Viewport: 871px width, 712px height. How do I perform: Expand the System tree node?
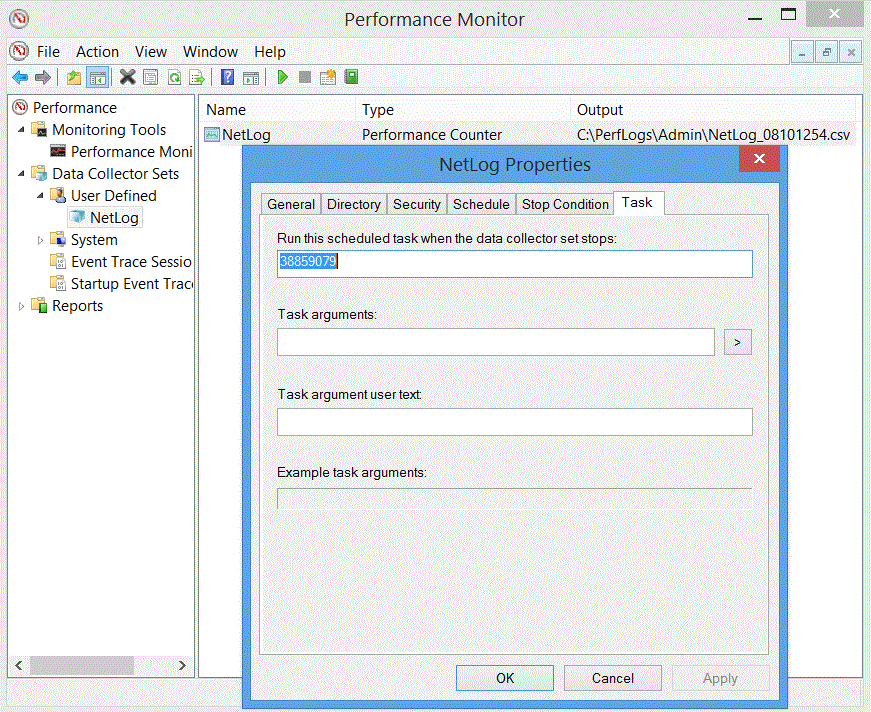tap(41, 240)
